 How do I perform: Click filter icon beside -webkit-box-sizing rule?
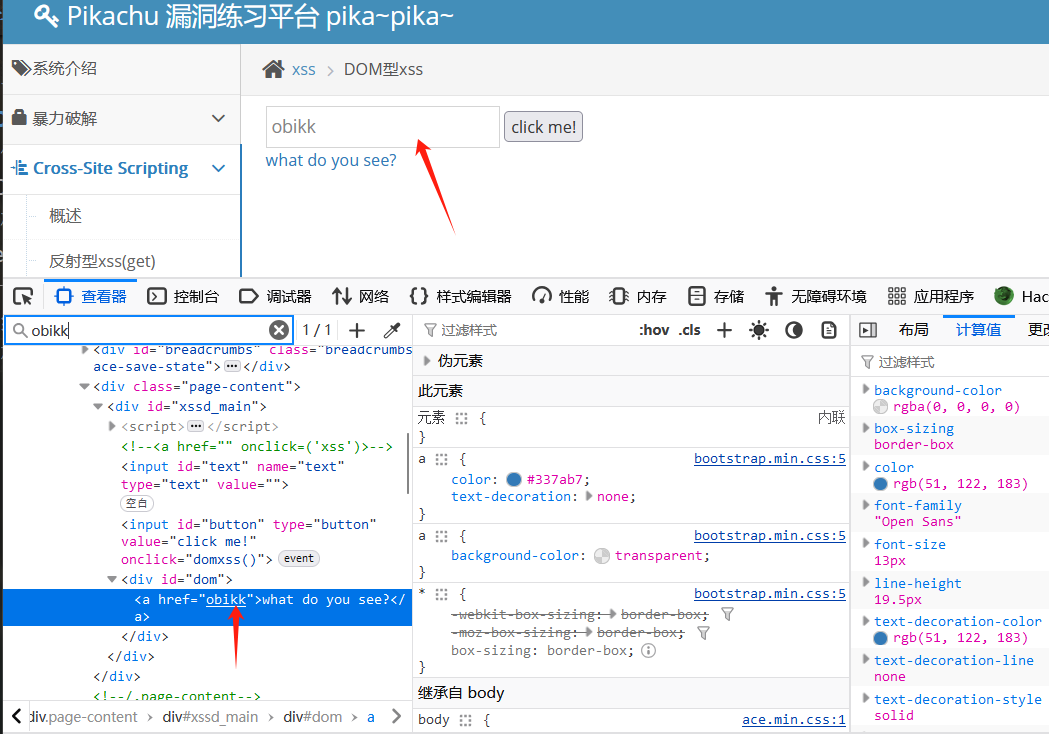[x=728, y=614]
